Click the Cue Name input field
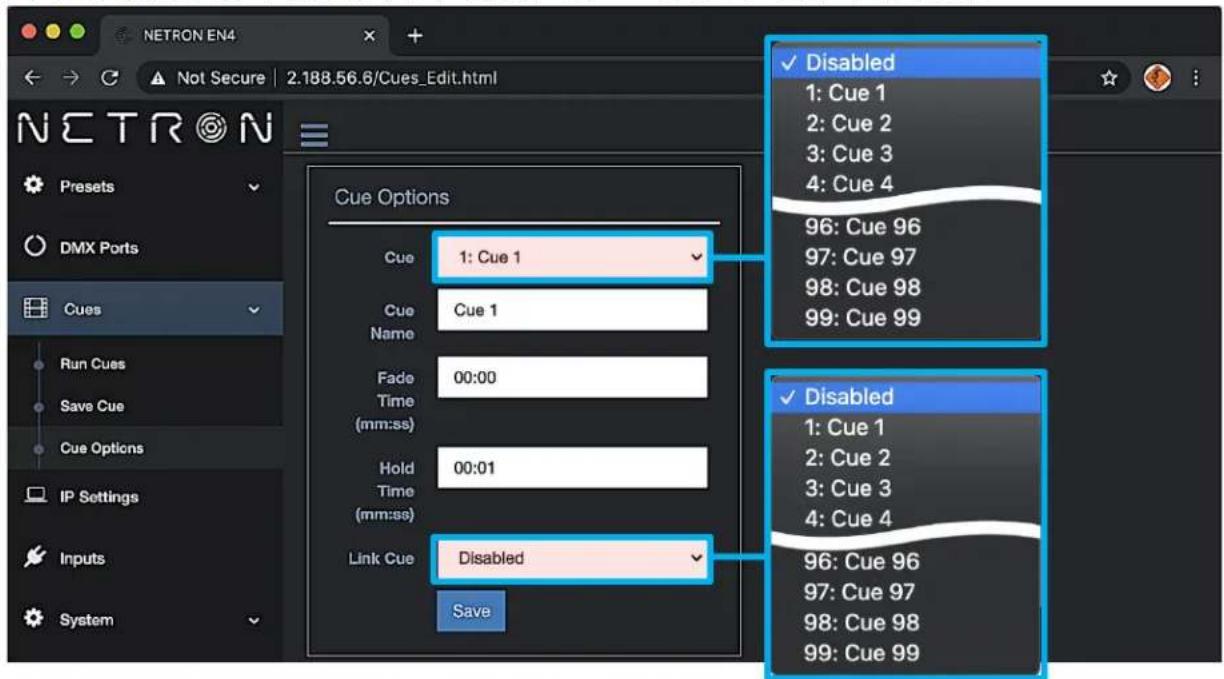1224x679 pixels. pos(572,310)
